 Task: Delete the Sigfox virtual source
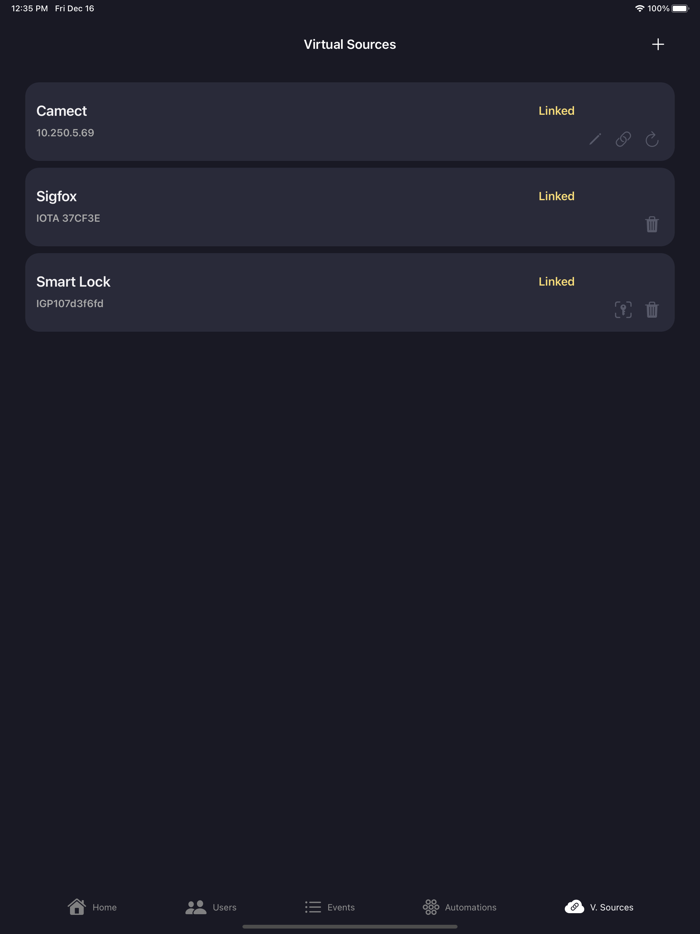click(x=652, y=225)
